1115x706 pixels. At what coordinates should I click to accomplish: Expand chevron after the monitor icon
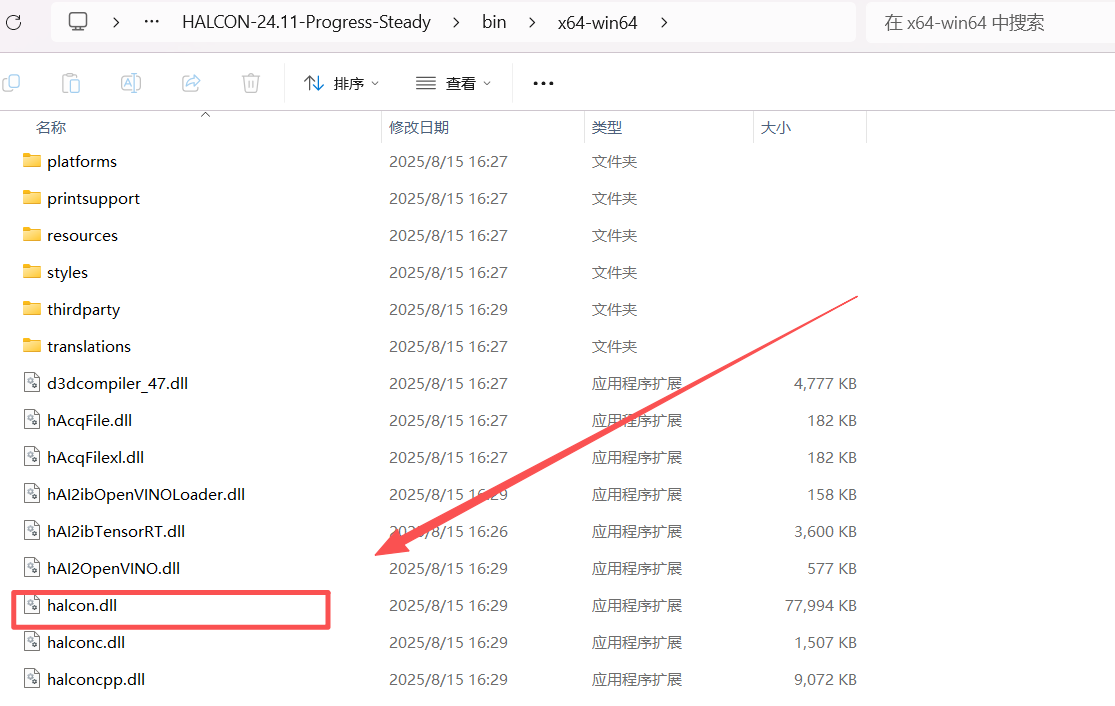pos(116,23)
